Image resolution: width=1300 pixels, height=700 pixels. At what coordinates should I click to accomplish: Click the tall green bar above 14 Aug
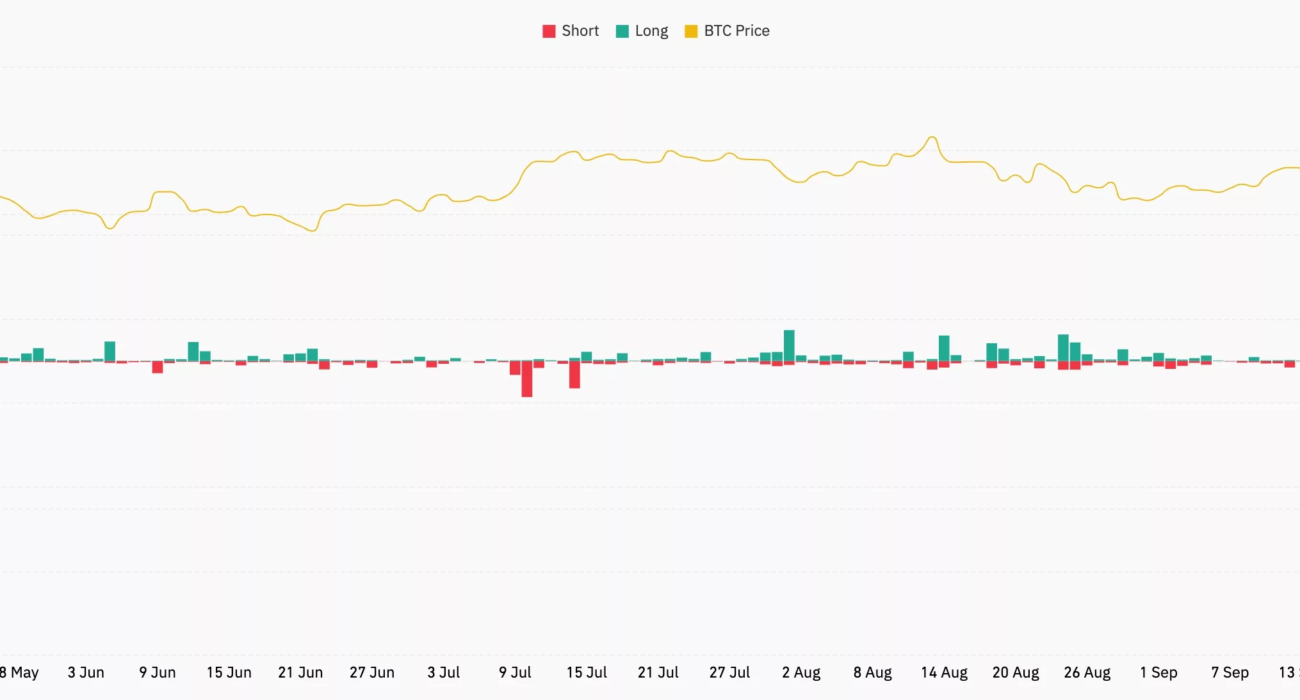944,348
